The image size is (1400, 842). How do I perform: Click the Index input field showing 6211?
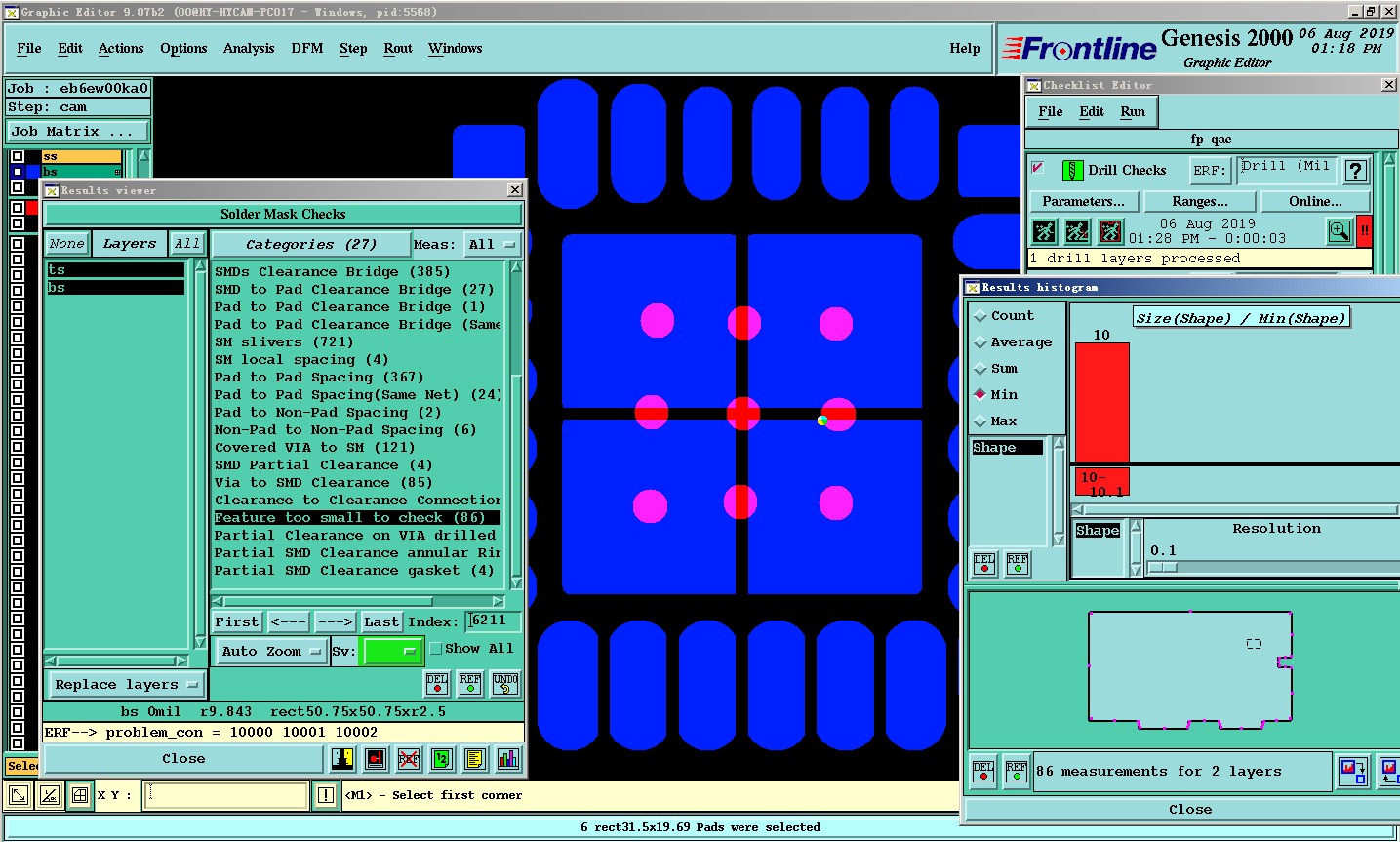click(494, 621)
